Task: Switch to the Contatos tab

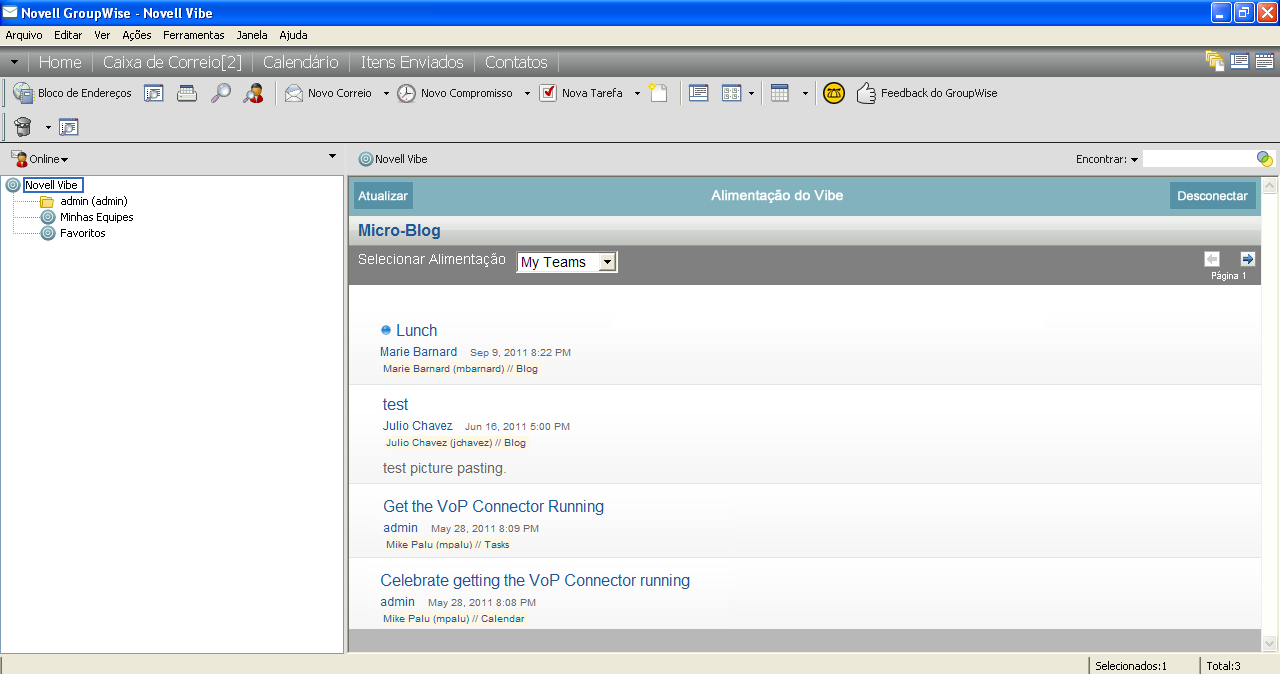Action: [x=516, y=62]
